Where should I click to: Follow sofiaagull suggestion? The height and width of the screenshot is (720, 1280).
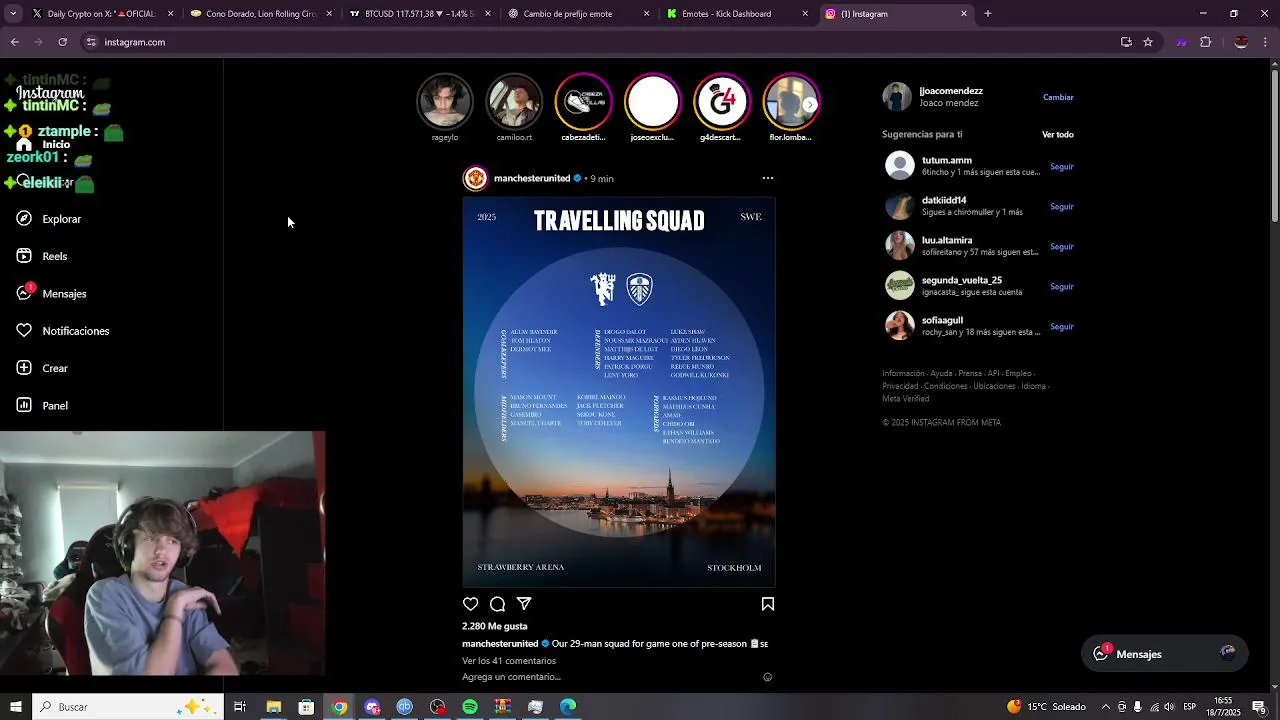[1061, 327]
